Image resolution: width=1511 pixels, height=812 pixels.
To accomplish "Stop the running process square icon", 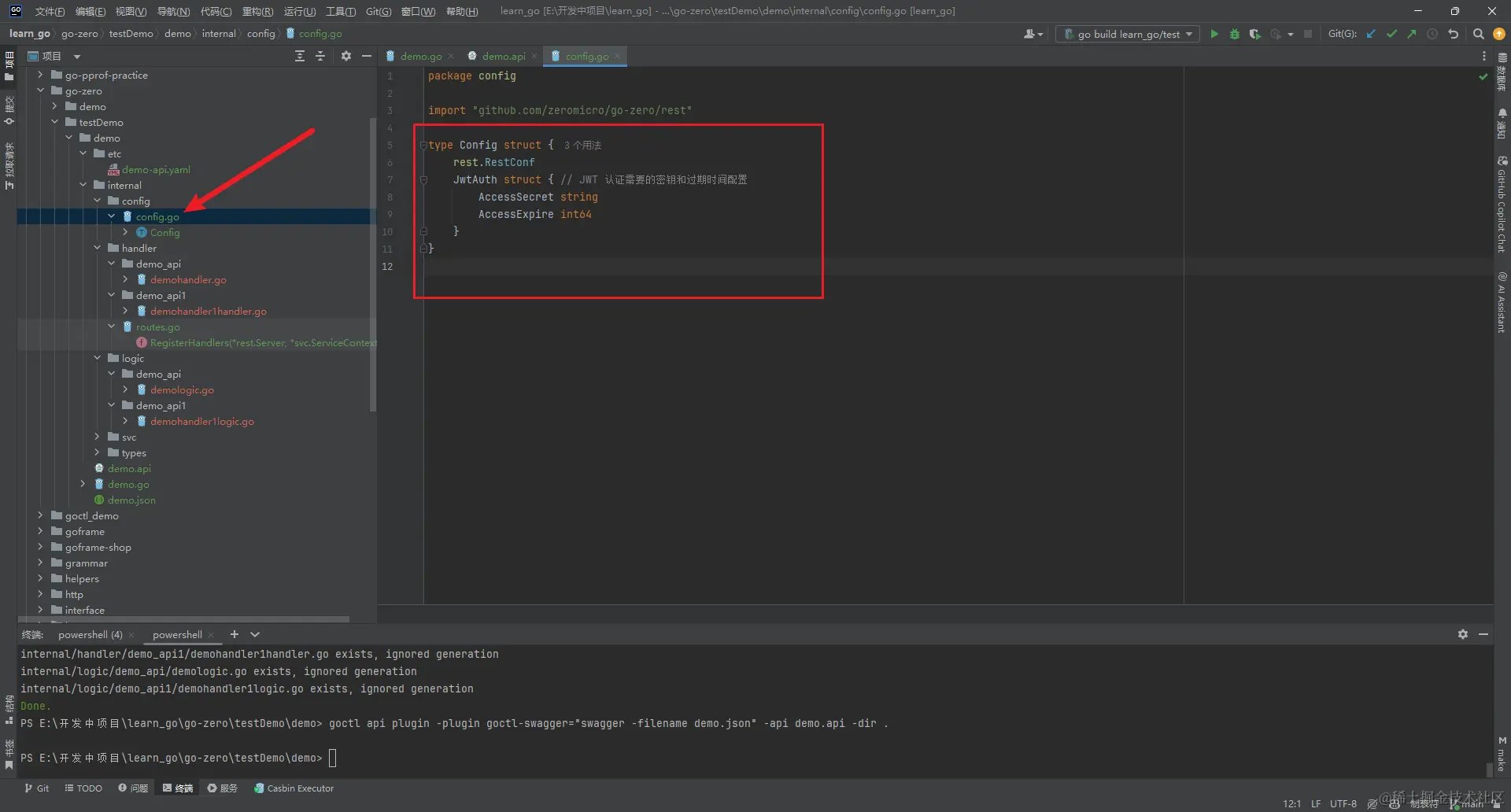I will pyautogui.click(x=1308, y=34).
